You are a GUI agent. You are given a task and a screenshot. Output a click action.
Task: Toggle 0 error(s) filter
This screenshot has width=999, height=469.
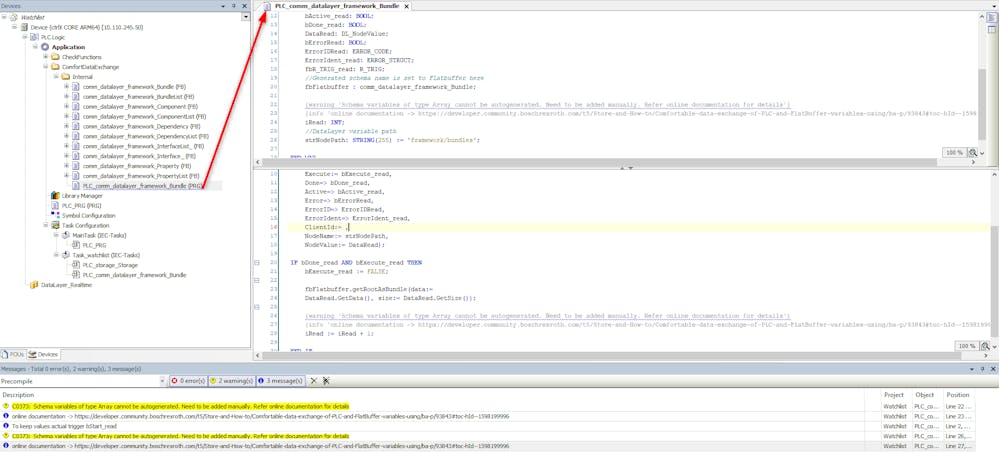pos(188,380)
